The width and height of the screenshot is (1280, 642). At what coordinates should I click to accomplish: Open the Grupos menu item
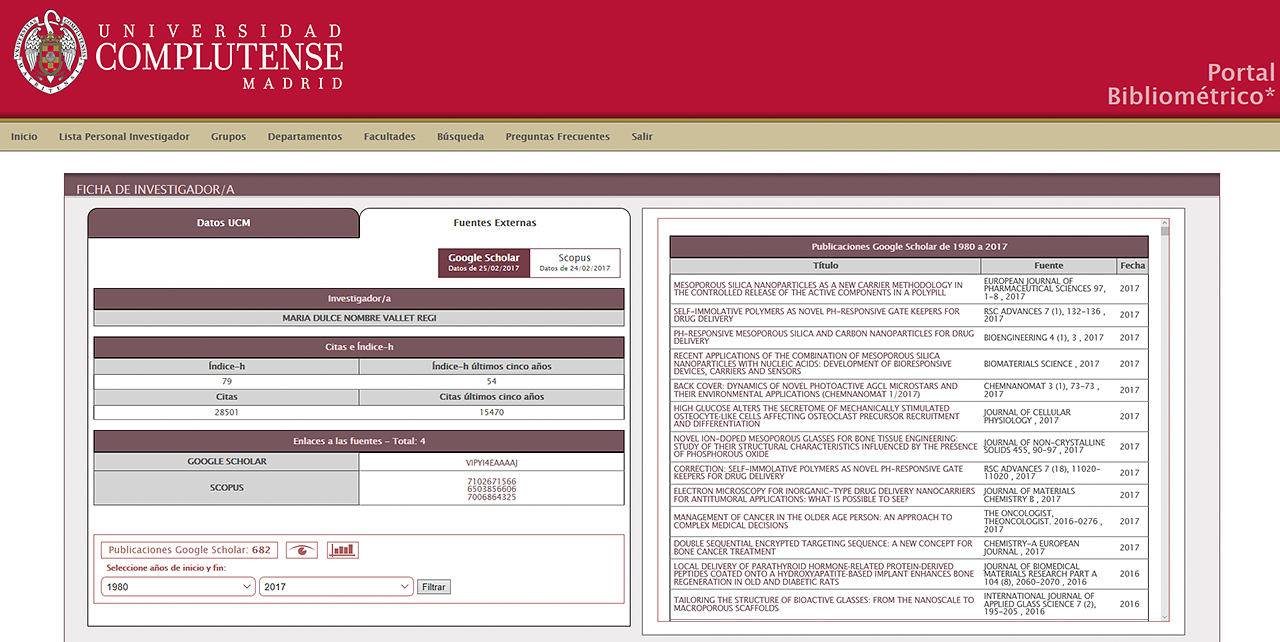click(228, 137)
